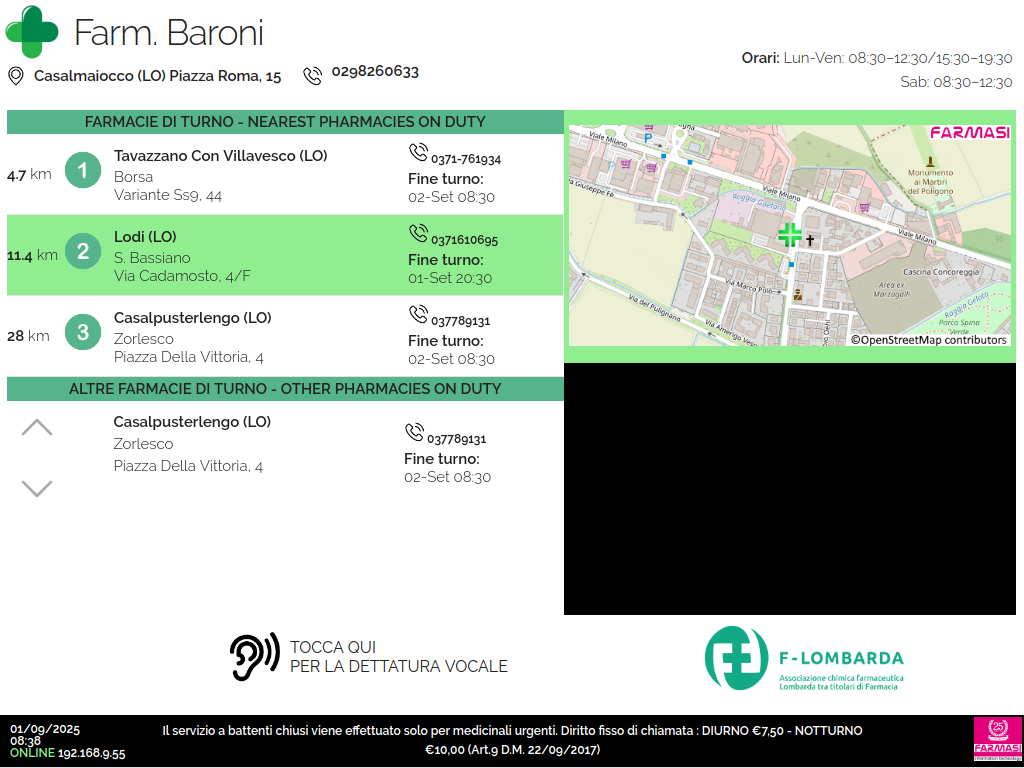The height and width of the screenshot is (768, 1024).
Task: Click phone icon for Lodi S. Bassiano
Action: (x=418, y=233)
